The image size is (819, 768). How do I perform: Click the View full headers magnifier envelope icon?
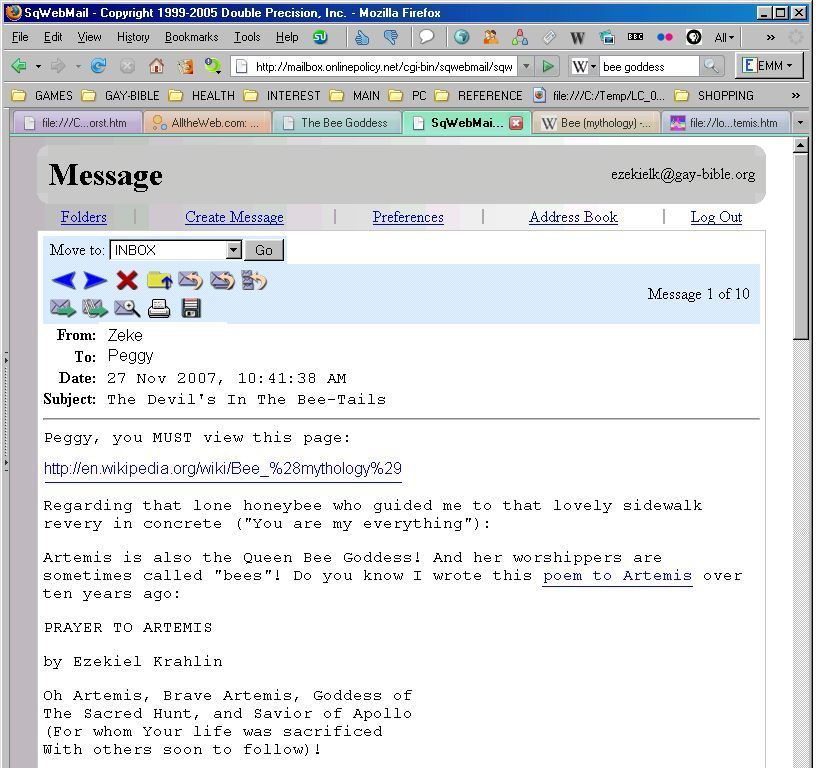(x=127, y=308)
